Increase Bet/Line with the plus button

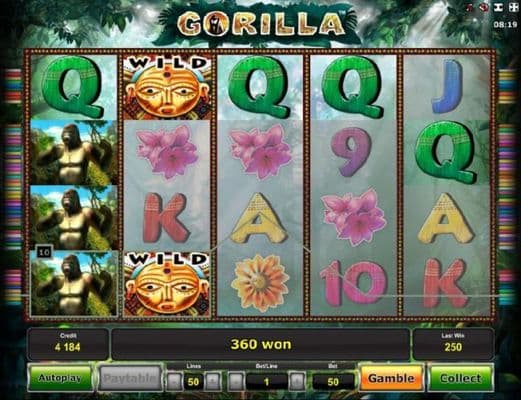pyautogui.click(x=297, y=381)
